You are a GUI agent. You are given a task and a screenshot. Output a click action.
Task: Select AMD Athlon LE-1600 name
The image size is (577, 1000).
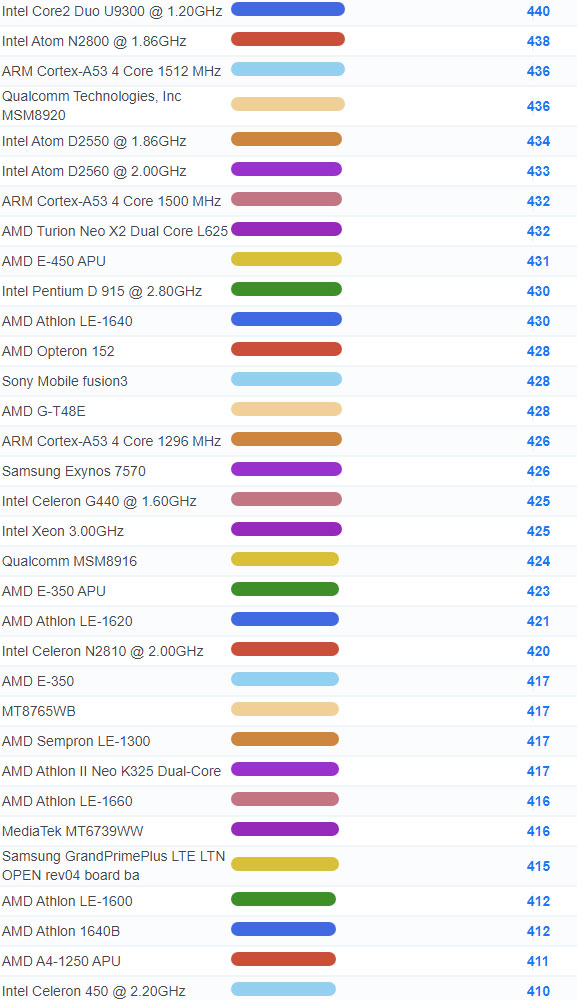[68, 901]
